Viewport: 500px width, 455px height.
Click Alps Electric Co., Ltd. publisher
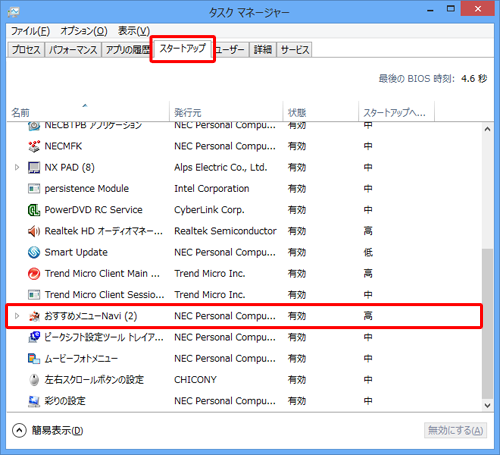pyautogui.click(x=221, y=167)
